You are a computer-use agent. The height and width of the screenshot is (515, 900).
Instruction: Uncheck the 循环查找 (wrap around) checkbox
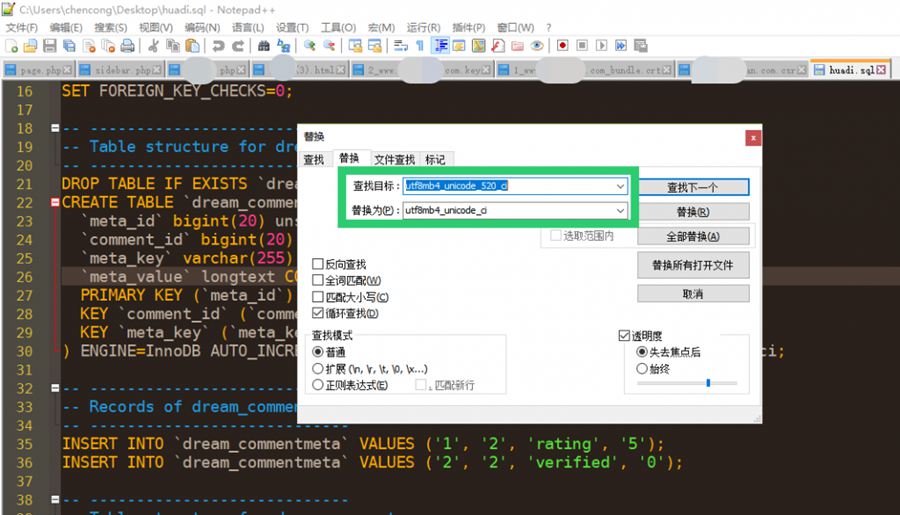click(318, 313)
